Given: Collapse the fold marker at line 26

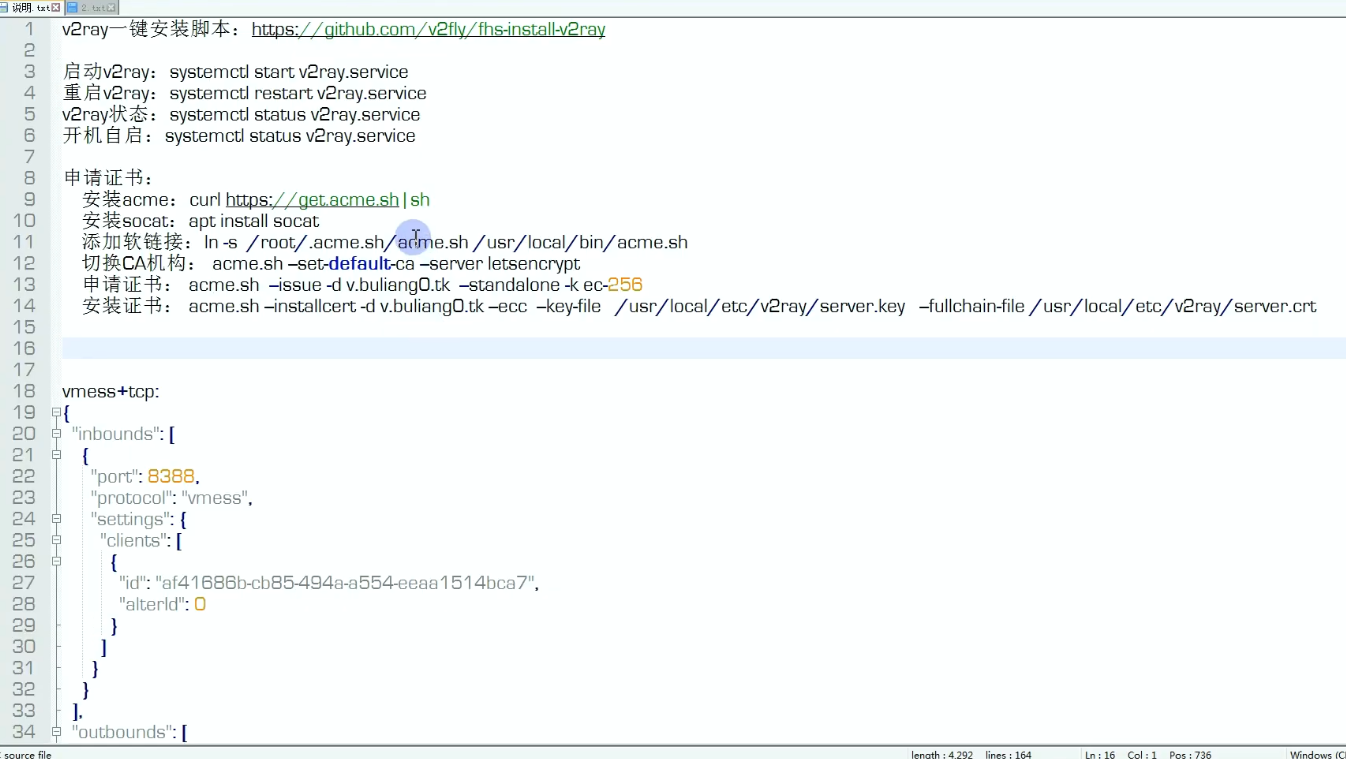Looking at the screenshot, I should pyautogui.click(x=56, y=561).
